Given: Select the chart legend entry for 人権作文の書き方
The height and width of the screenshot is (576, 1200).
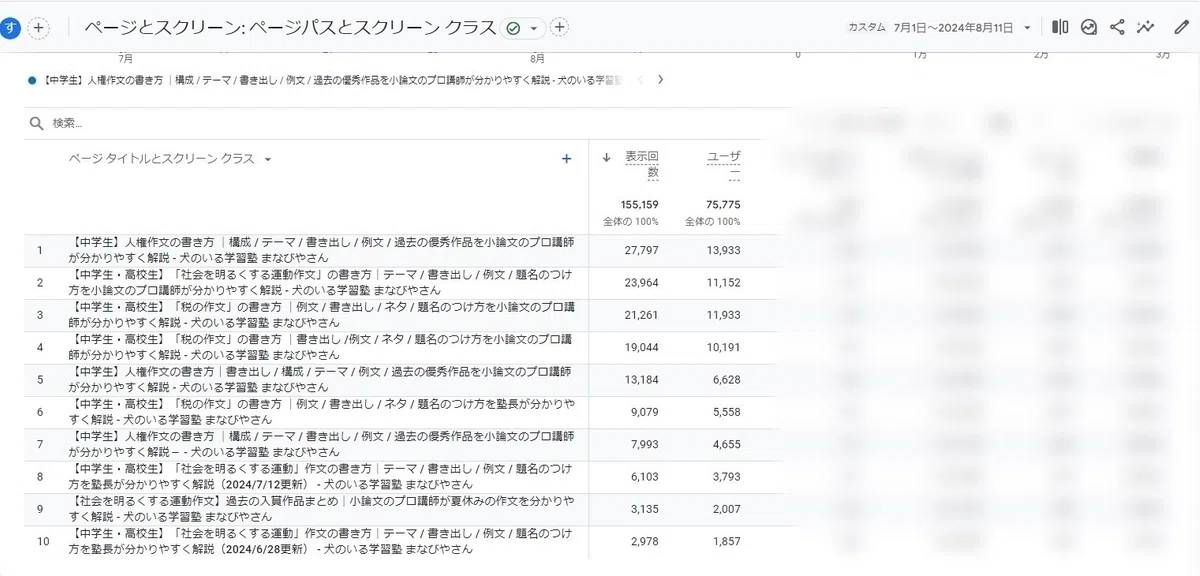Looking at the screenshot, I should [327, 79].
